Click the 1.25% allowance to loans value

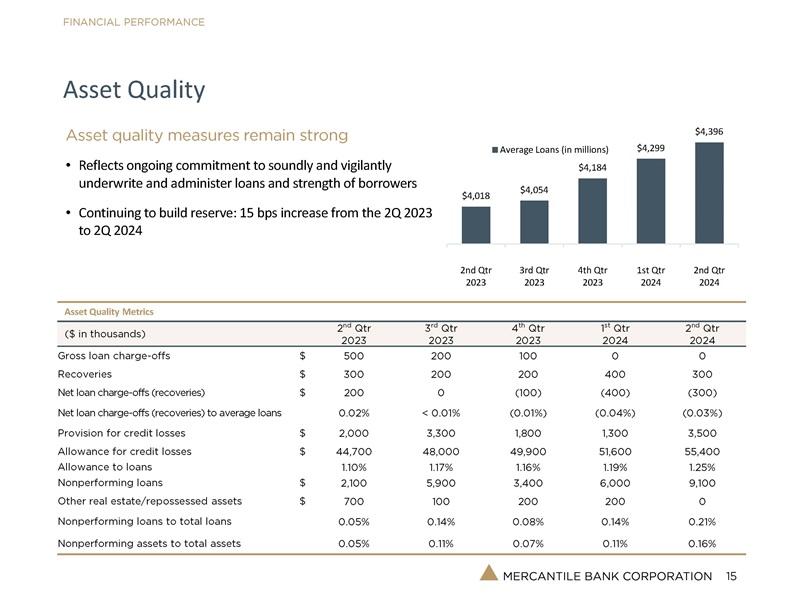point(700,467)
